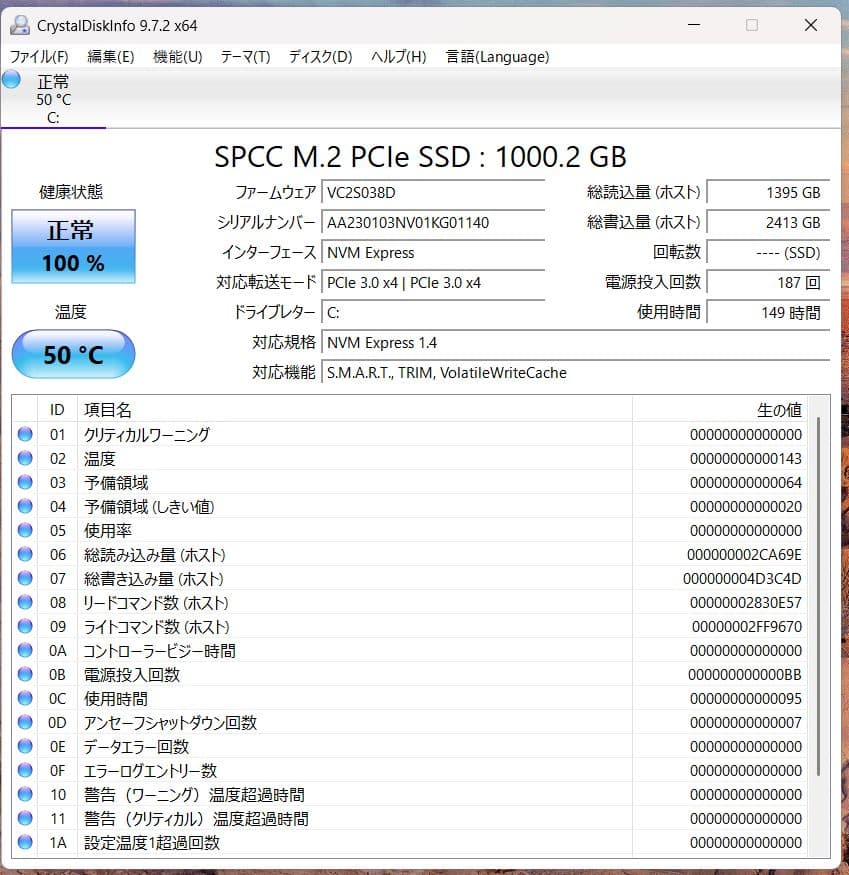Viewport: 849px width, 875px height.
Task: Open the ディスク(D) menu
Action: [x=318, y=57]
